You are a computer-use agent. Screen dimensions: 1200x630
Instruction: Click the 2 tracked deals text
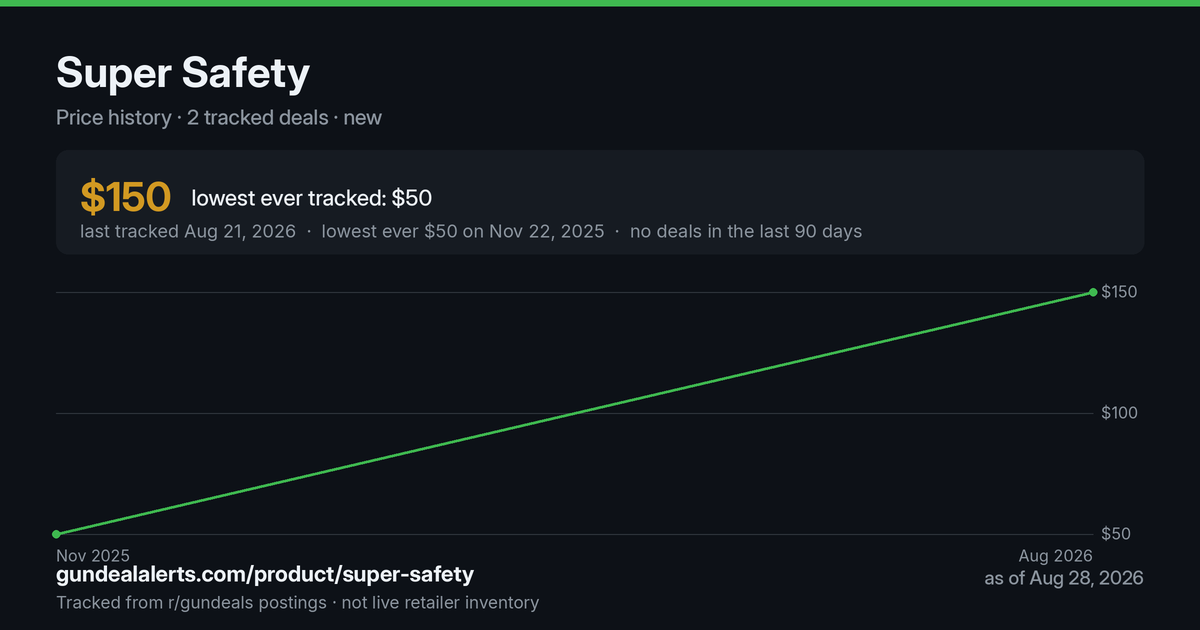click(x=257, y=117)
